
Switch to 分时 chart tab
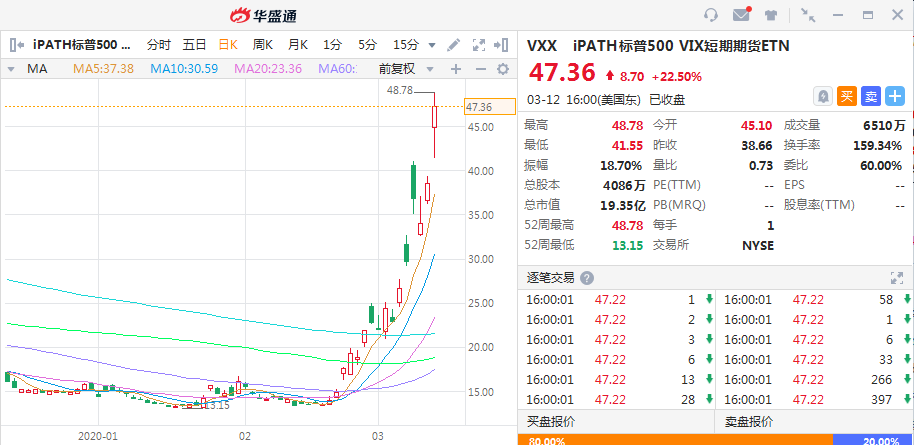click(159, 45)
